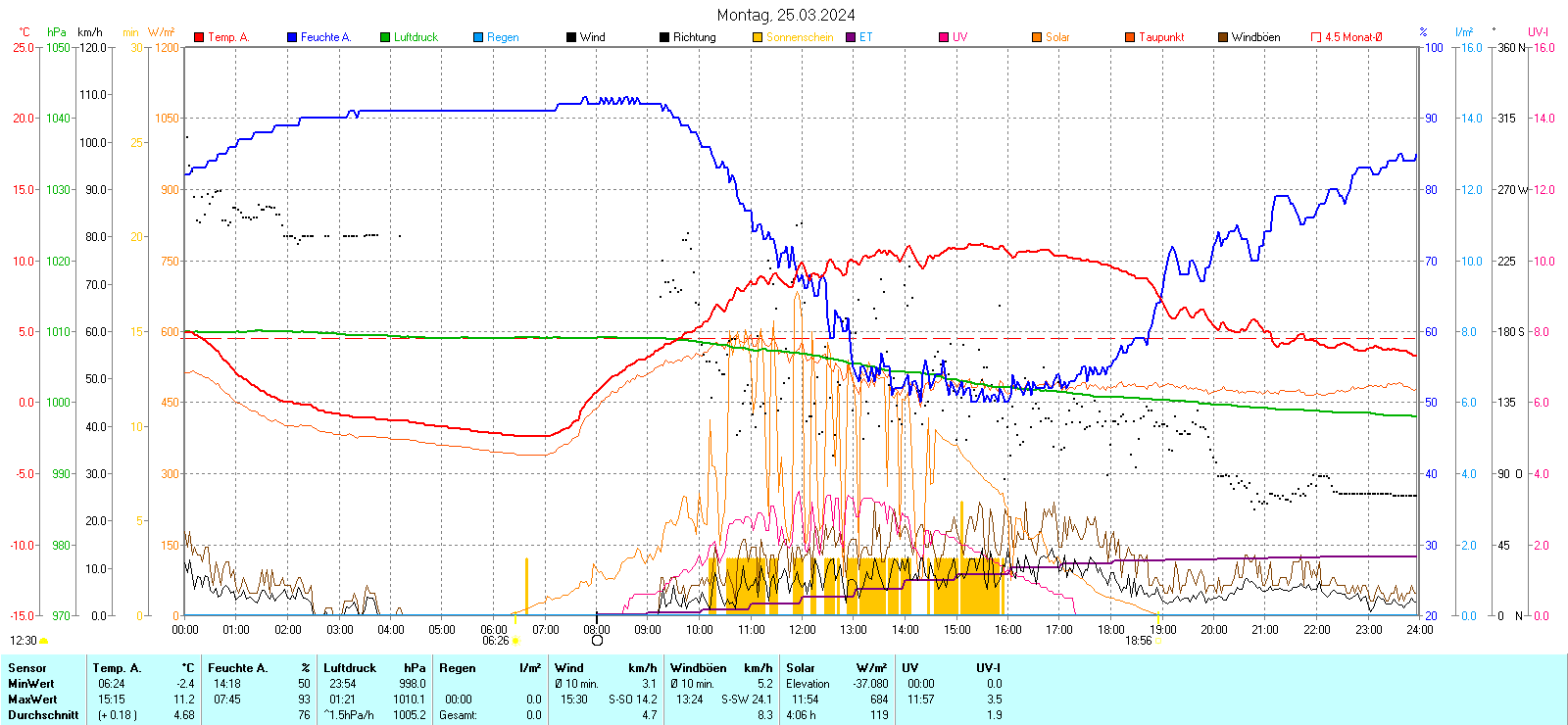Click the title Montag, 25.03.2024
Screen dimensions: 1568x725
pyautogui.click(x=785, y=15)
